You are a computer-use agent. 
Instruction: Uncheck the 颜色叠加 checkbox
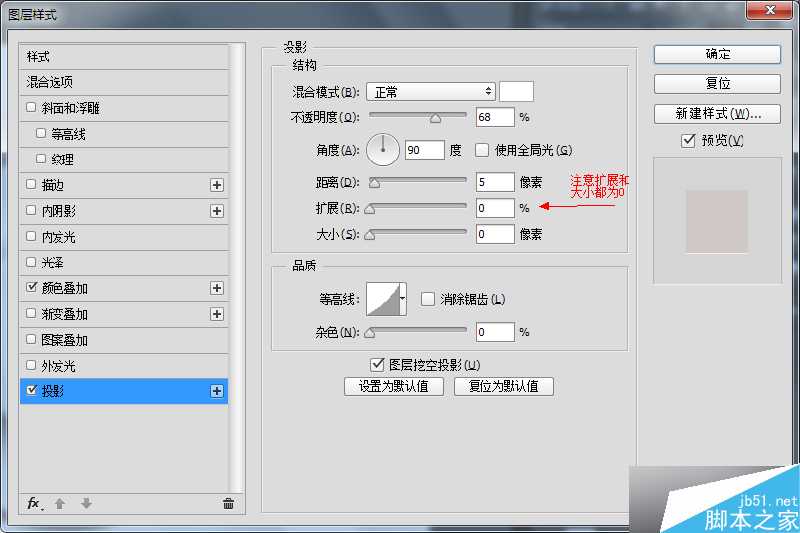click(31, 287)
